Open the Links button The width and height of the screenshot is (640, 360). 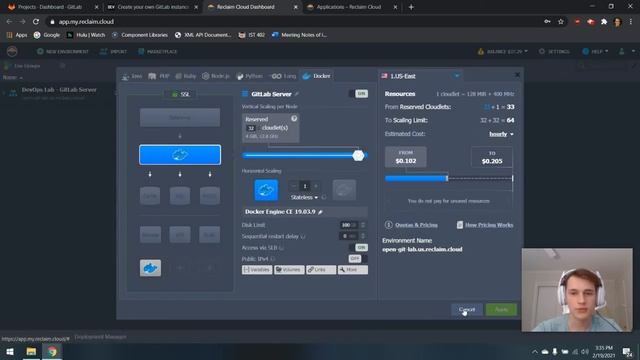click(x=321, y=270)
